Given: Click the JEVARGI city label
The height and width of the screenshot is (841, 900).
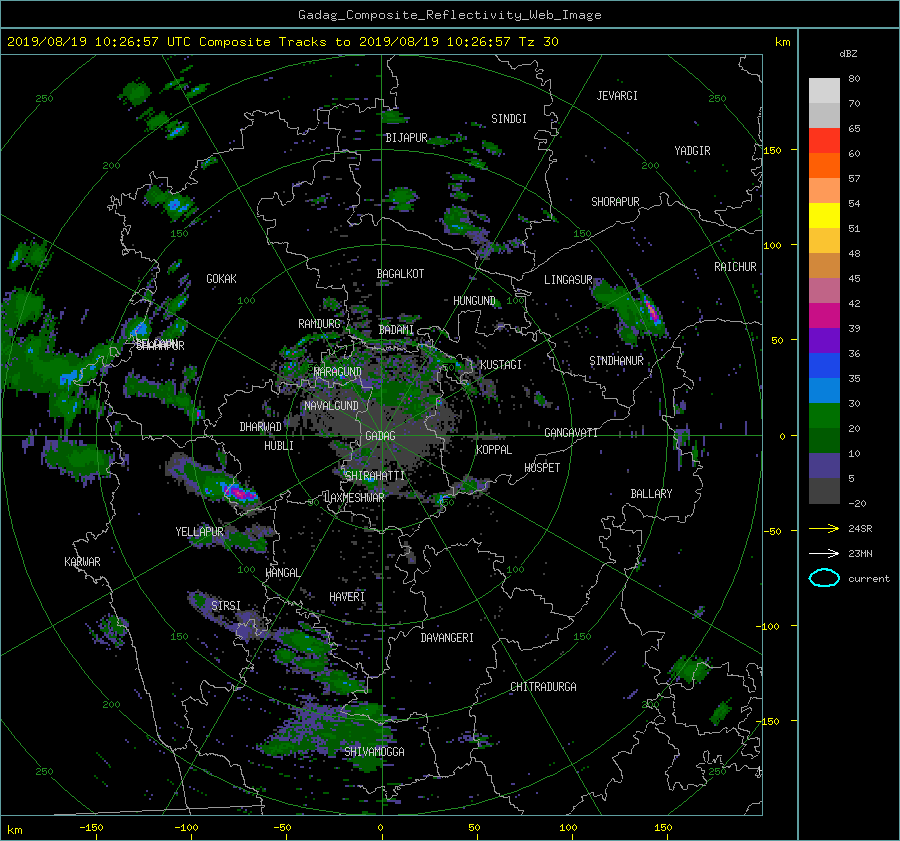Looking at the screenshot, I should tap(617, 96).
